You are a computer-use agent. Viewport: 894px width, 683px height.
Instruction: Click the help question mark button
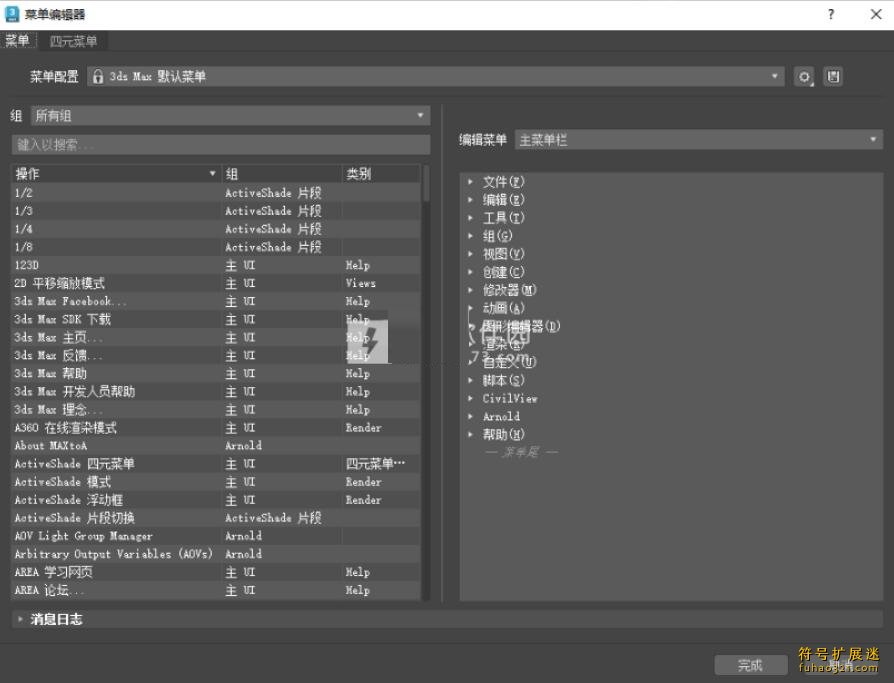pos(831,14)
